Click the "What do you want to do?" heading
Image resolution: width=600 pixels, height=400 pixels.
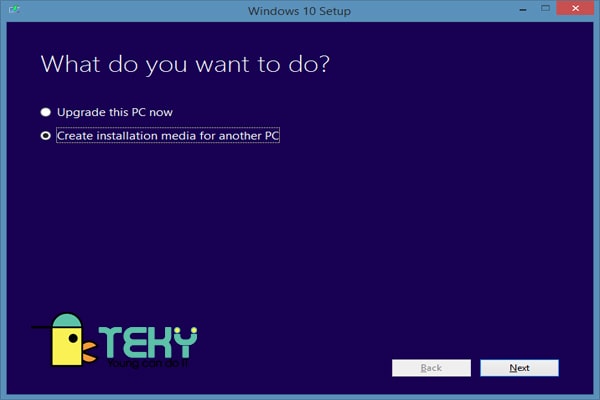tap(185, 64)
